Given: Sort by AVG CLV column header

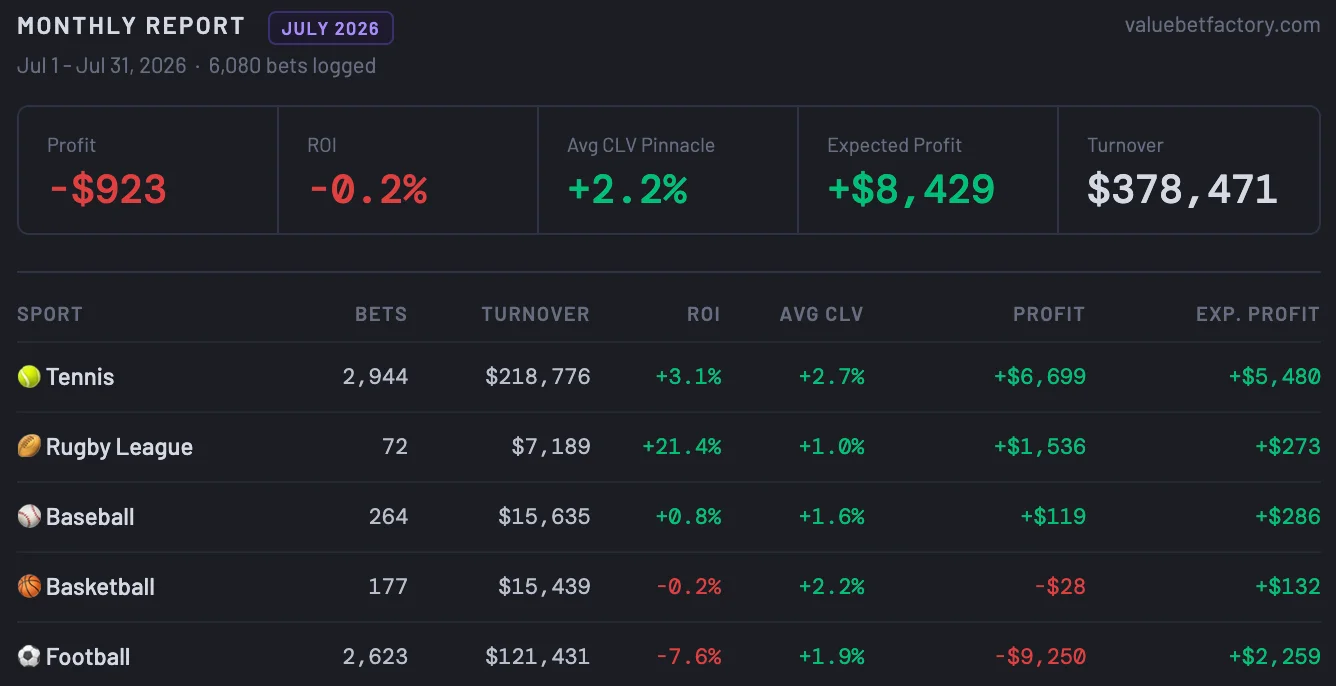Looking at the screenshot, I should pyautogui.click(x=822, y=314).
